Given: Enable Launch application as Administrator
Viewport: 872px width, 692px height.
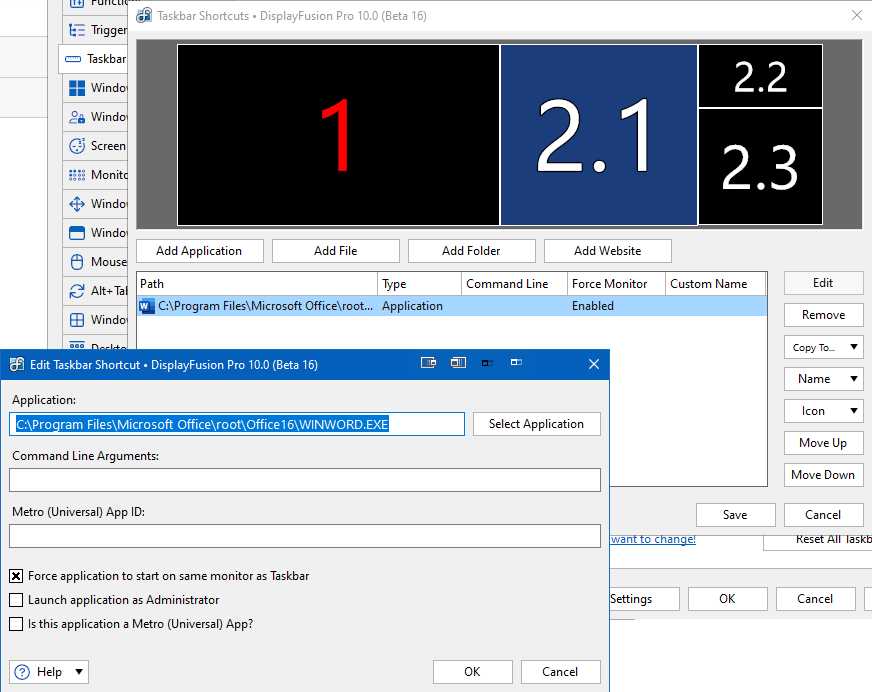Looking at the screenshot, I should point(16,600).
